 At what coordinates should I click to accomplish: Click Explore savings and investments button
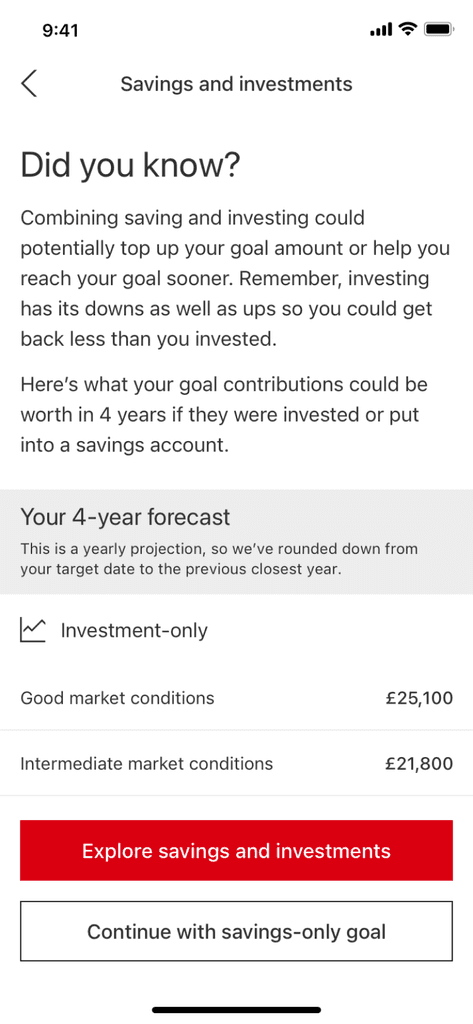(236, 850)
